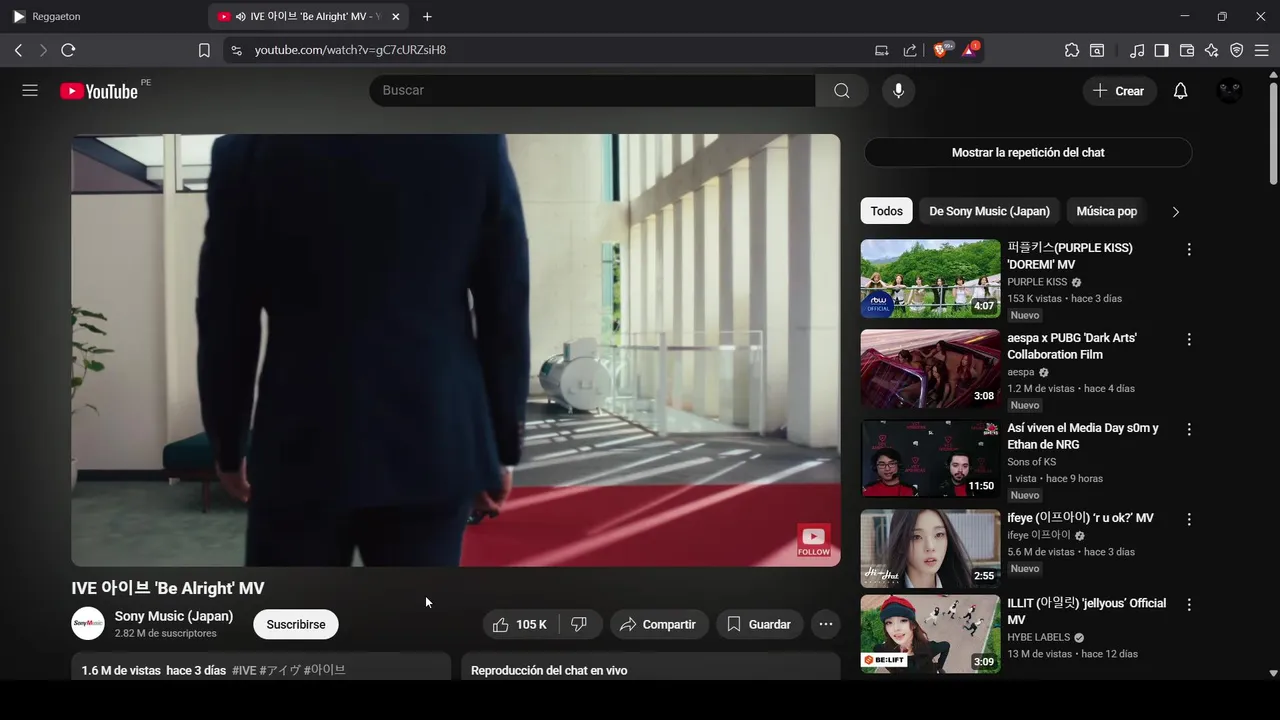Viewport: 1280px width, 720px height.
Task: Open ifeye 'r u ok?' MV thumbnail
Action: click(x=930, y=548)
